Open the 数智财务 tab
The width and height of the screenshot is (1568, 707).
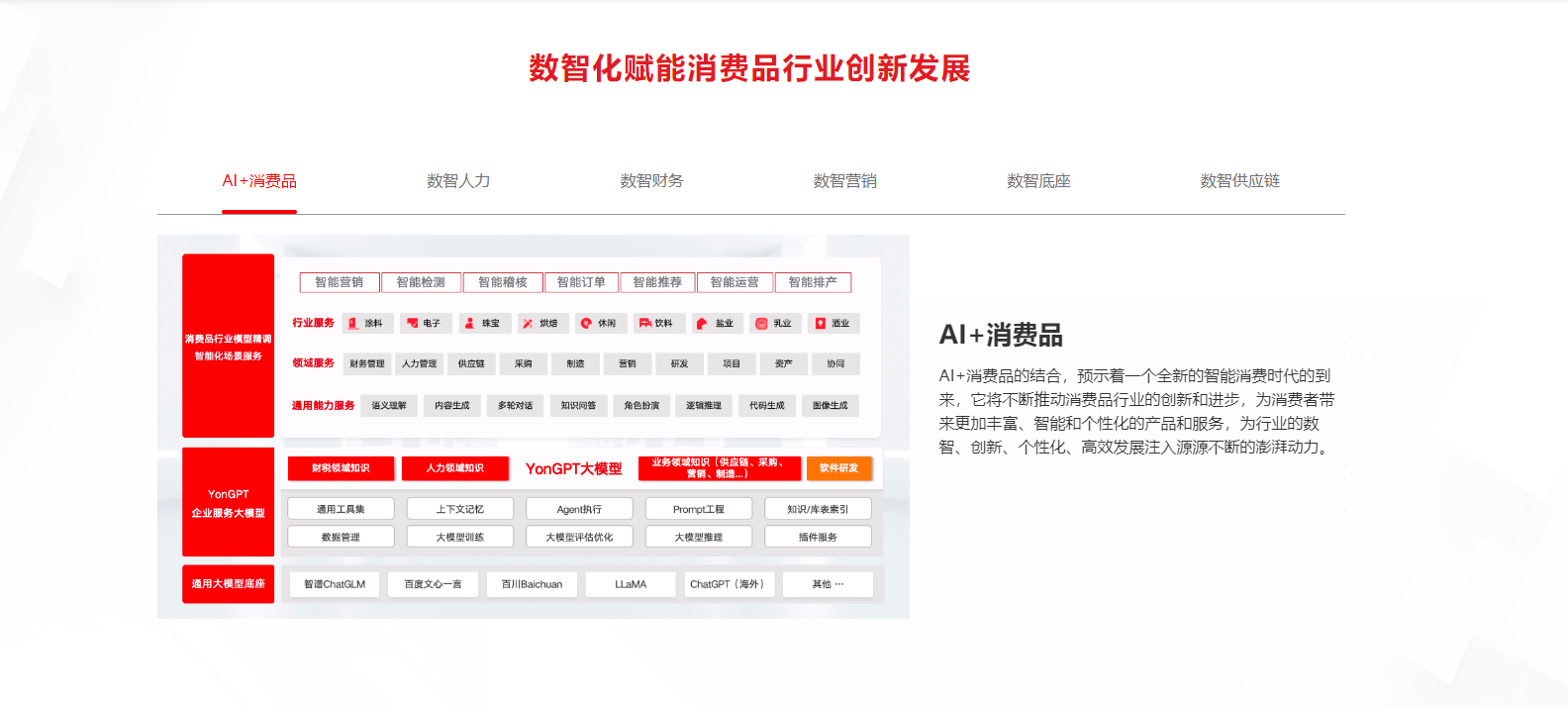(x=651, y=181)
